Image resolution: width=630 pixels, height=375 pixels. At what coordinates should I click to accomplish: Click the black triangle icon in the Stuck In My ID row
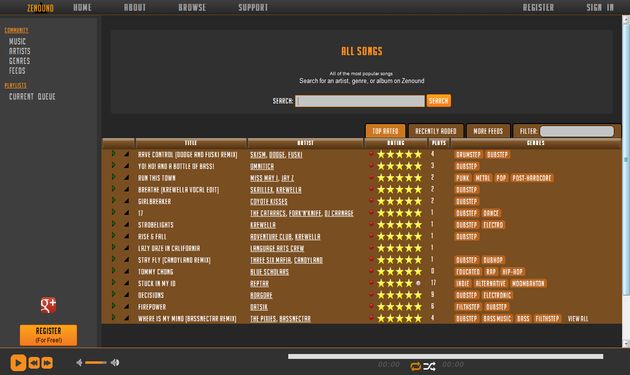[127, 283]
